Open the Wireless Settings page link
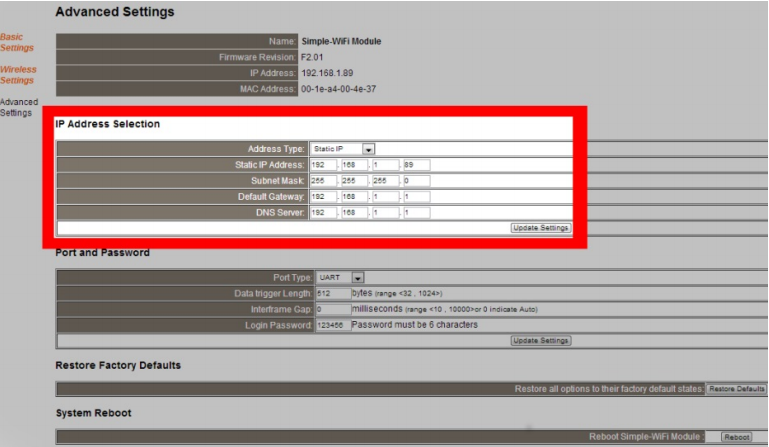Image resolution: width=769 pixels, height=447 pixels. [17, 75]
